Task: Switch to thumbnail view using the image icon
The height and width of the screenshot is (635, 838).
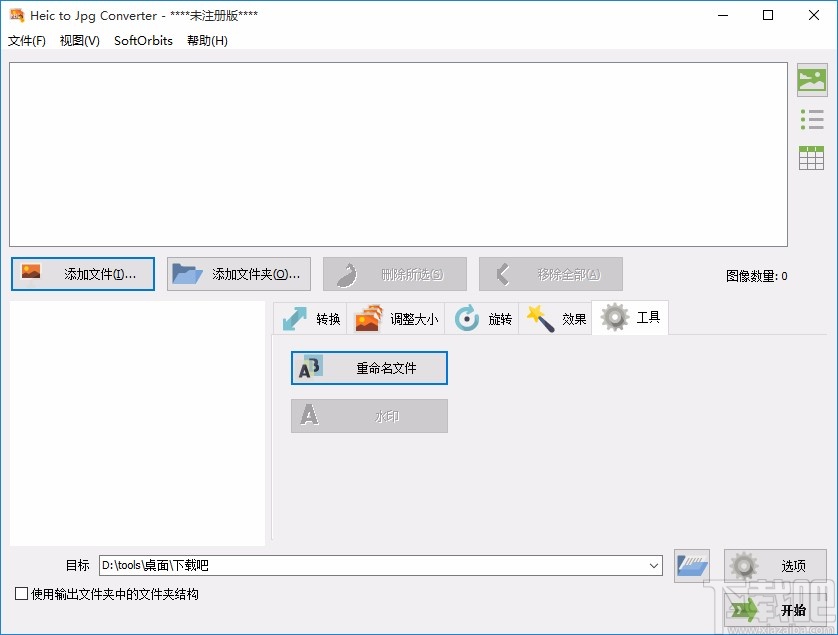Action: coord(813,81)
